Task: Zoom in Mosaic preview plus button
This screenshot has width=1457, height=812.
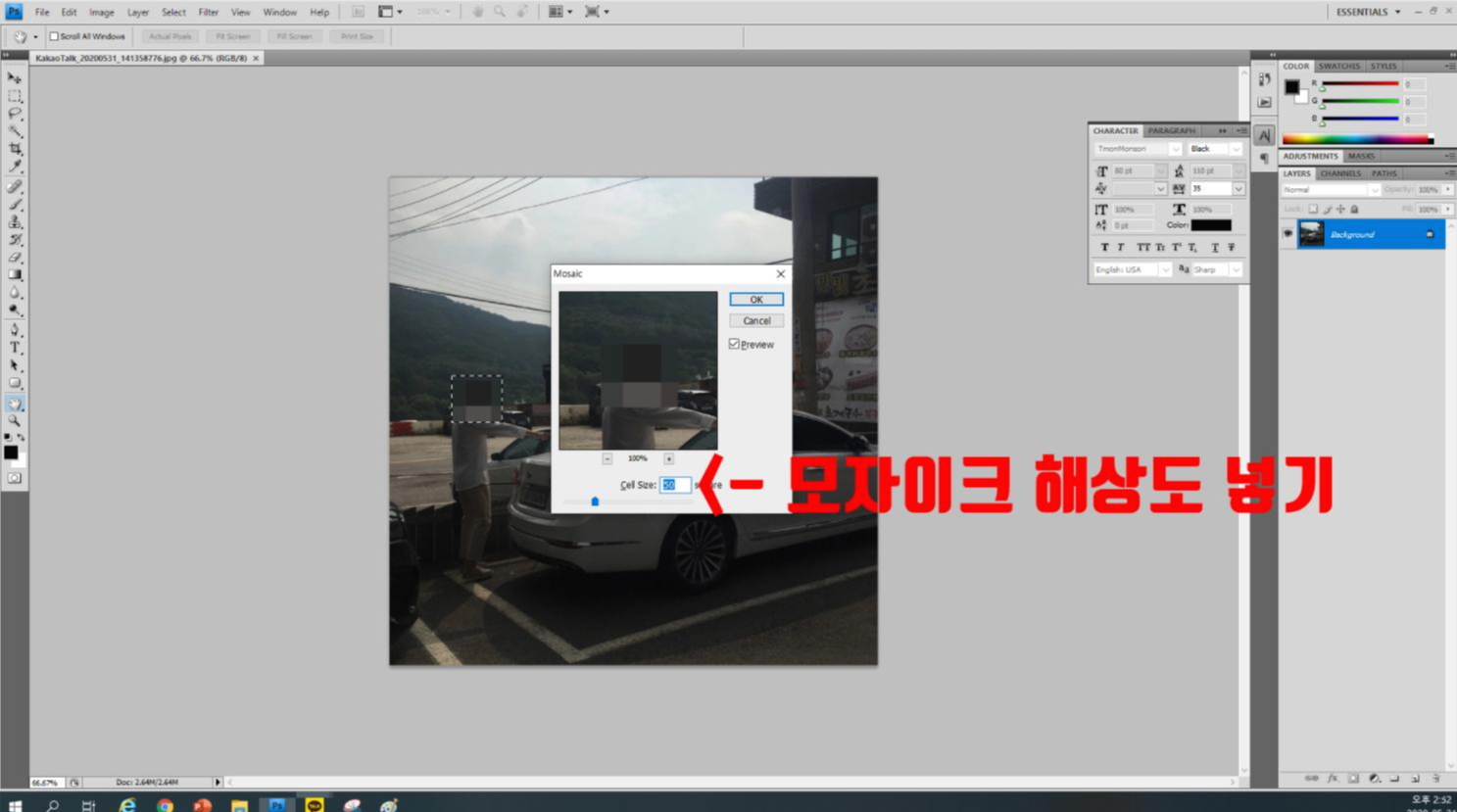Action: 669,458
